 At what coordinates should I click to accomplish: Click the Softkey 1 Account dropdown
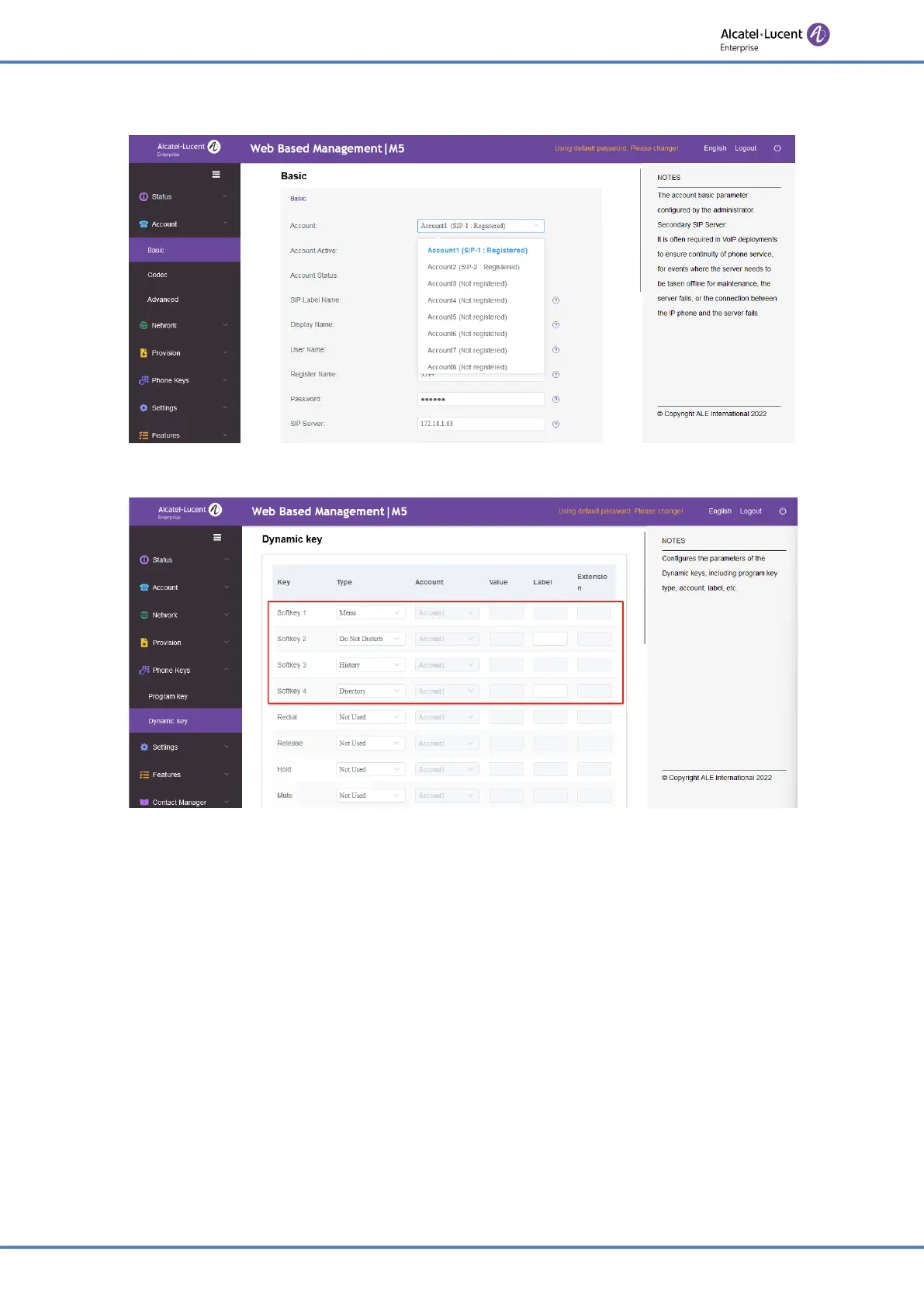point(447,613)
